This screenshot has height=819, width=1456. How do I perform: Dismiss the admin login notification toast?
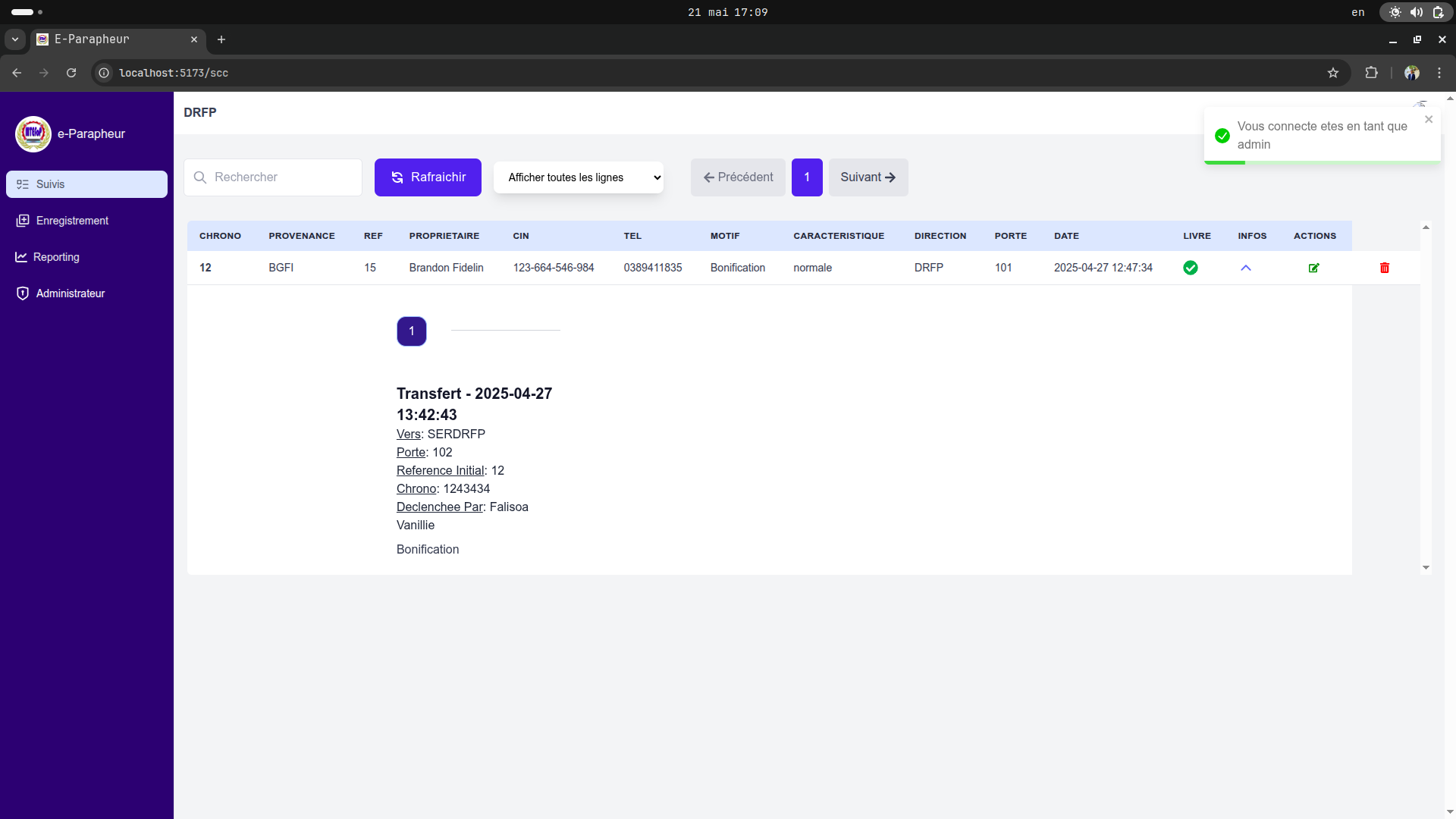click(1429, 120)
